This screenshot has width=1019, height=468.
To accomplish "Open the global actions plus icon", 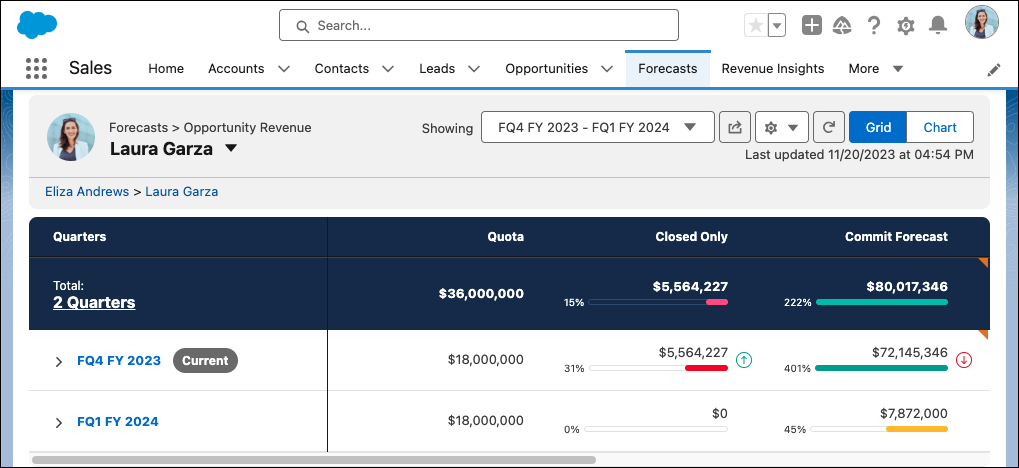I will click(812, 25).
